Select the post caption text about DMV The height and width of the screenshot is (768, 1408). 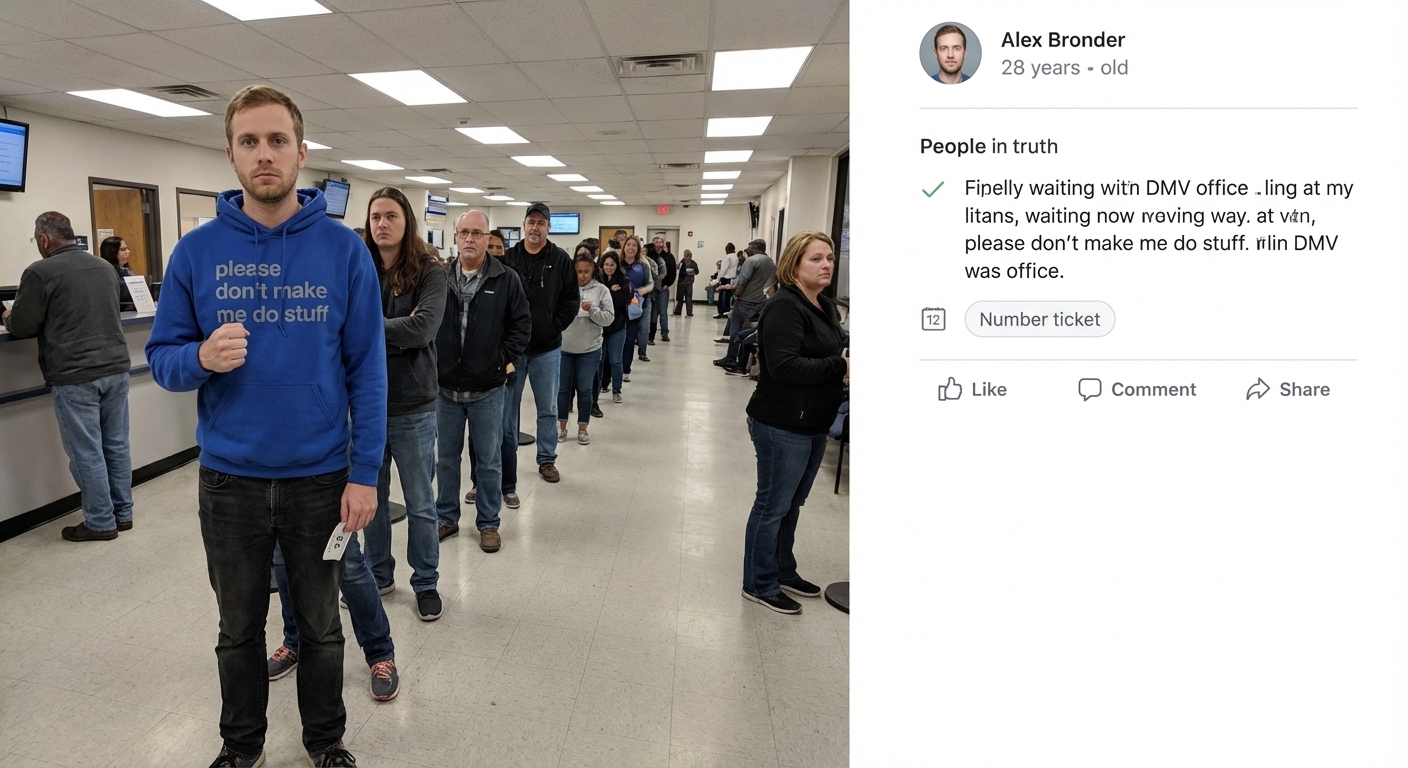tap(1159, 229)
